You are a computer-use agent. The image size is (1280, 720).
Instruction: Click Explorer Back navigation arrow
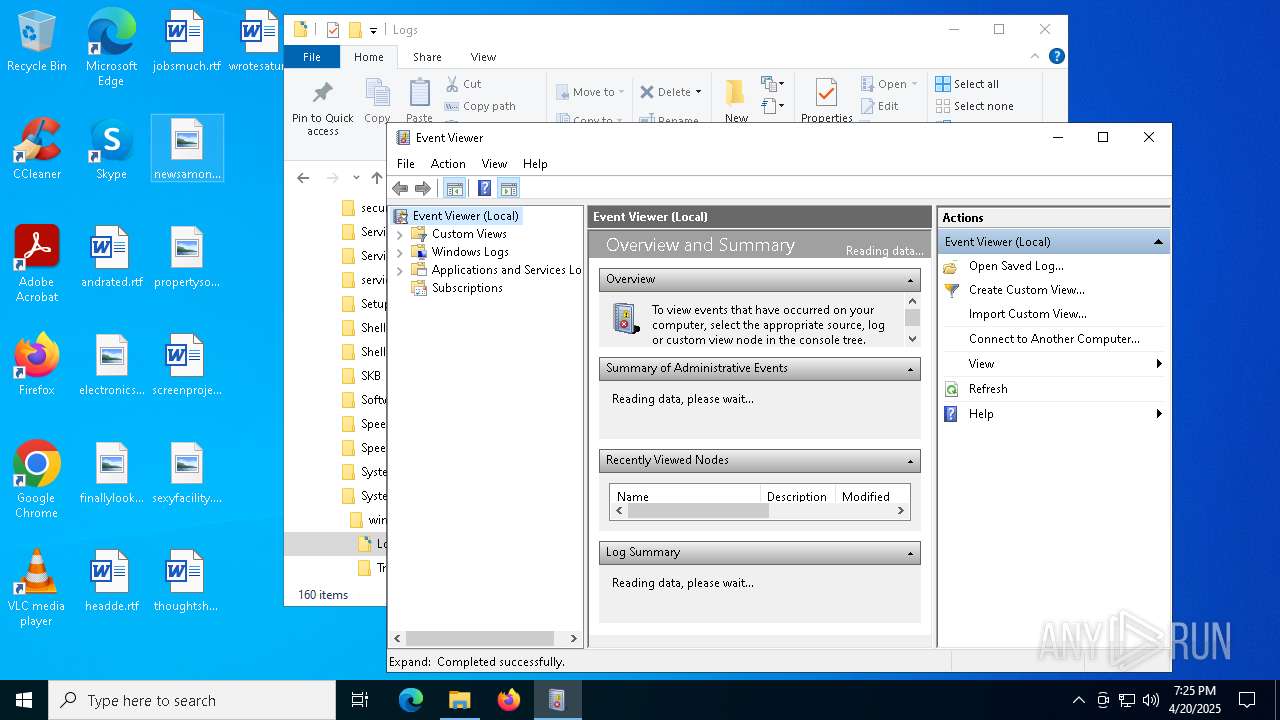coord(304,178)
